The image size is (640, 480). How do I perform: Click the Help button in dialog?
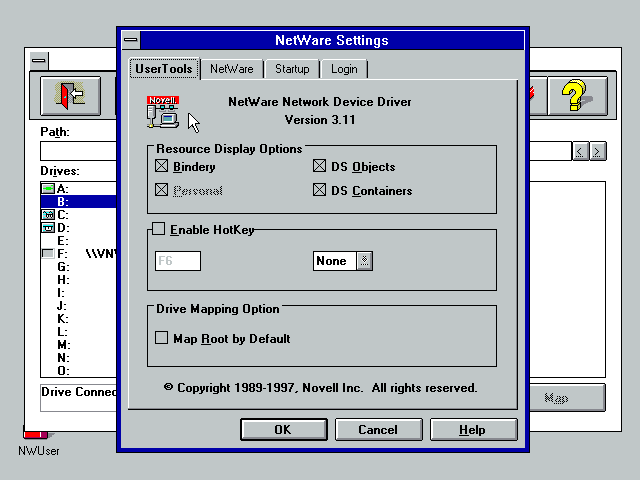[x=473, y=429]
